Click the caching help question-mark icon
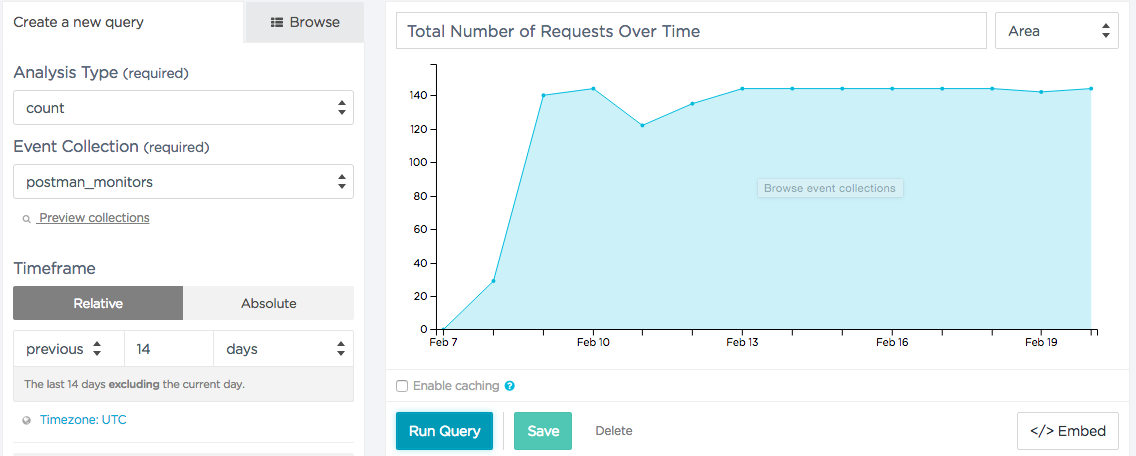The image size is (1136, 456). (x=510, y=386)
